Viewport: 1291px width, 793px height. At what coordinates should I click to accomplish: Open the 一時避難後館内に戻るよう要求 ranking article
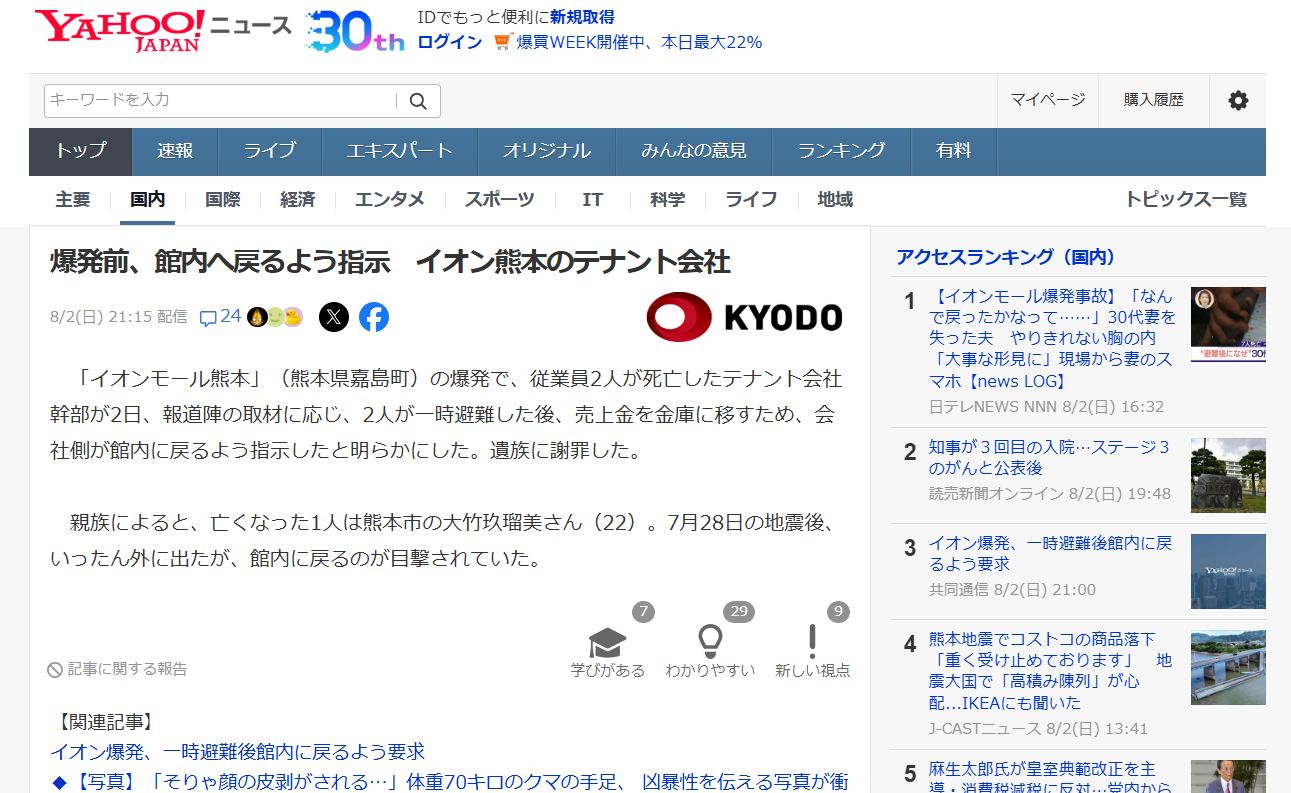pos(1050,554)
